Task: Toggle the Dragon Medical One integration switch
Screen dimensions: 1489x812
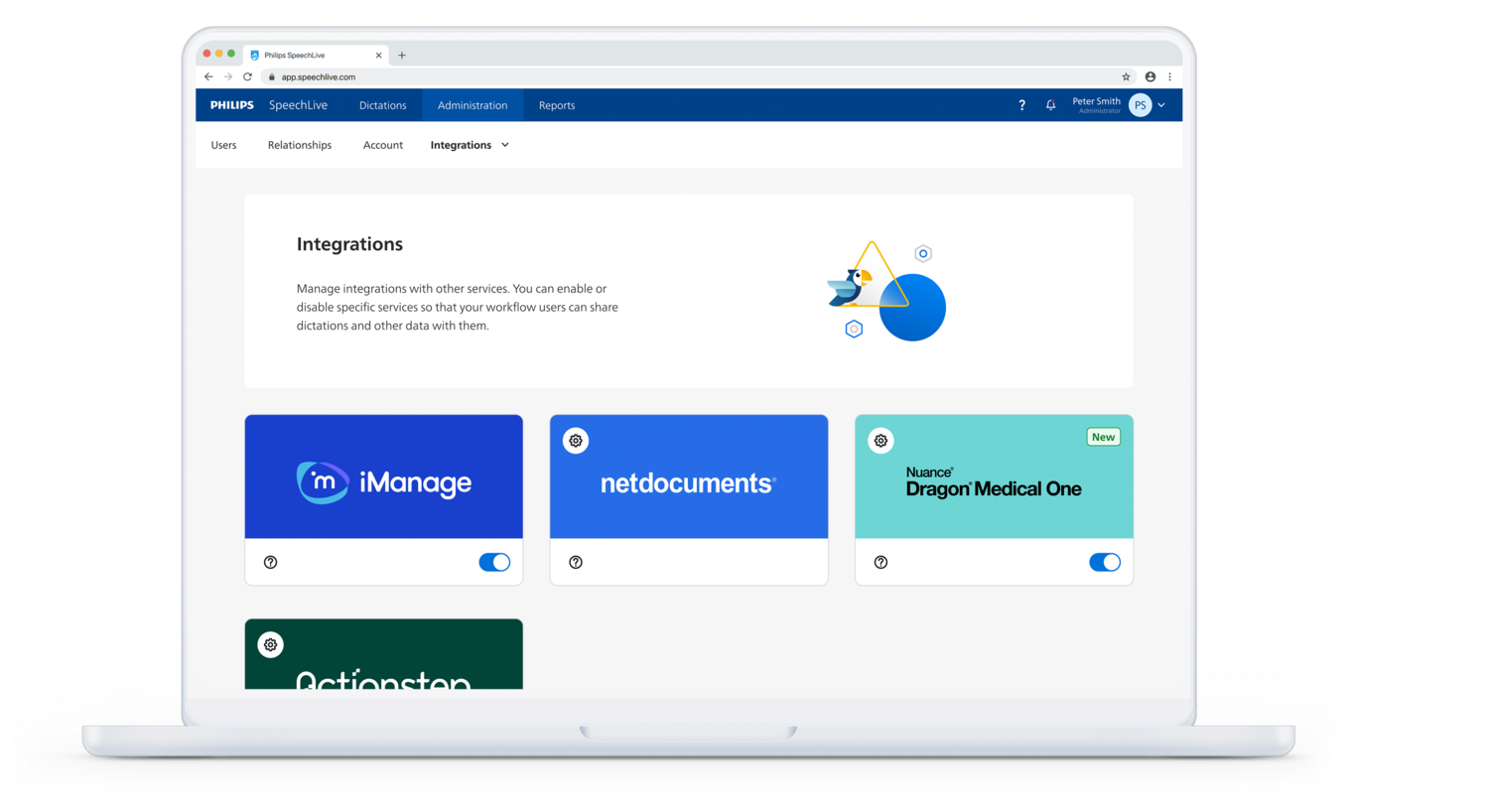Action: tap(1105, 562)
